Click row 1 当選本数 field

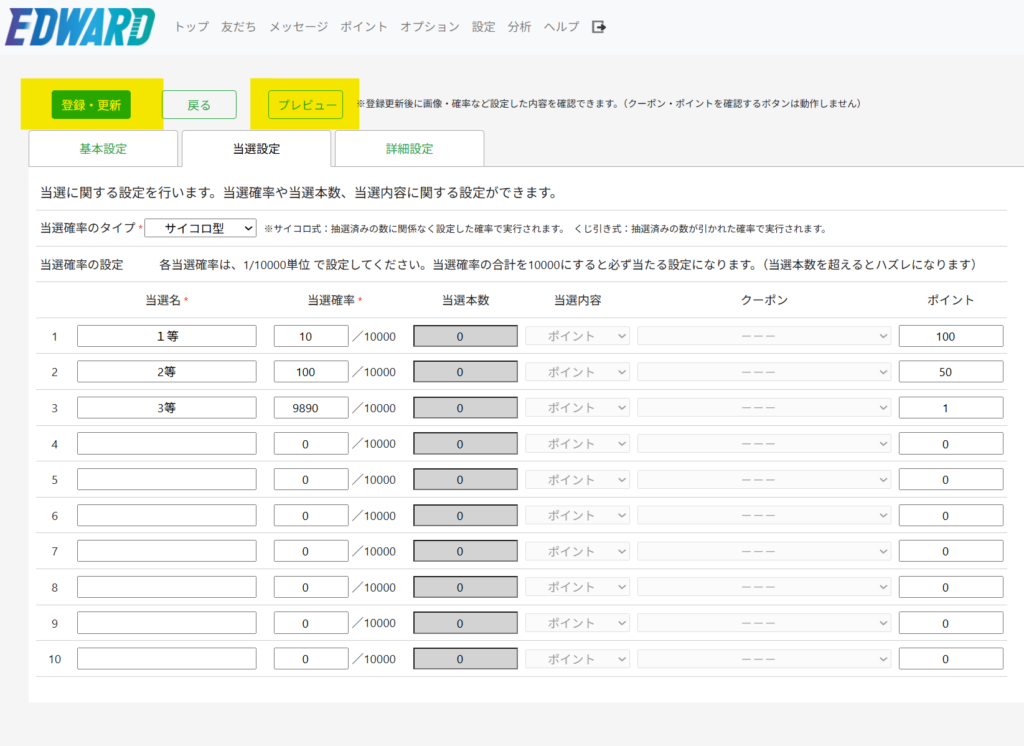pyautogui.click(x=466, y=336)
